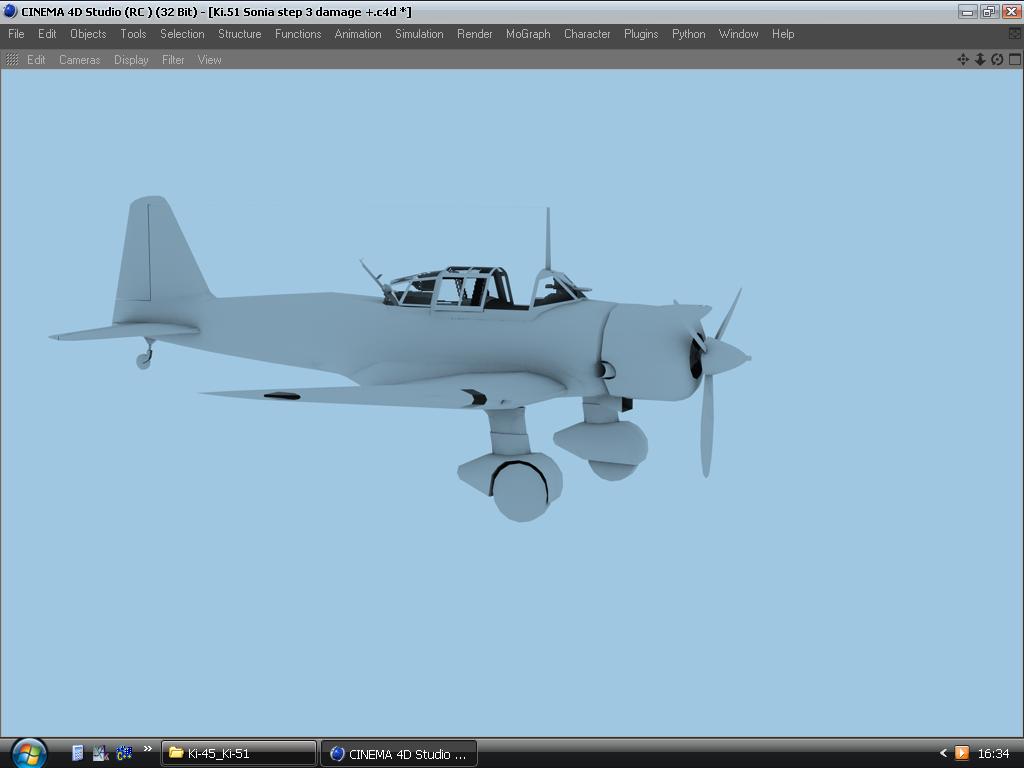This screenshot has width=1024, height=768.
Task: Switch to Ki-45_Ki-51 folder taskbar button
Action: click(239, 753)
